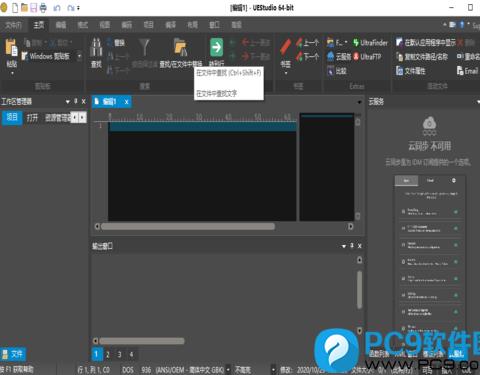Open the Bookmark dropdown arrow
The height and width of the screenshot is (375, 480).
pos(286,72)
